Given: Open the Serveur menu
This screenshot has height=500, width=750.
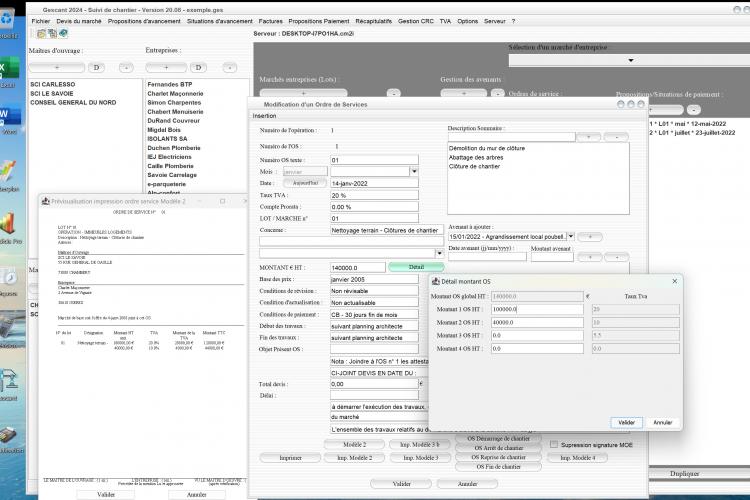Looking at the screenshot, I should tap(495, 21).
